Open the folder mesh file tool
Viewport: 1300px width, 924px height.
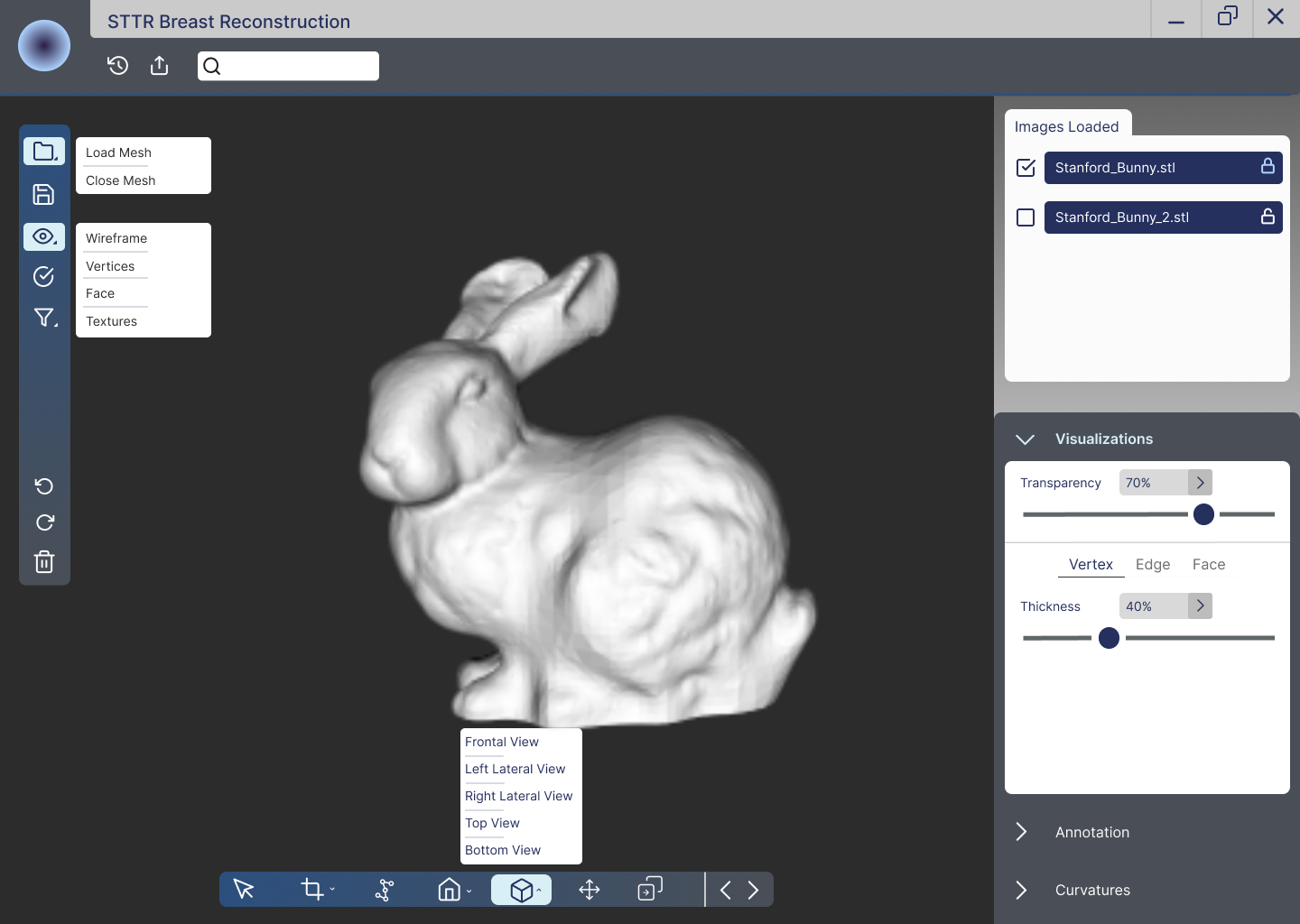(x=44, y=152)
